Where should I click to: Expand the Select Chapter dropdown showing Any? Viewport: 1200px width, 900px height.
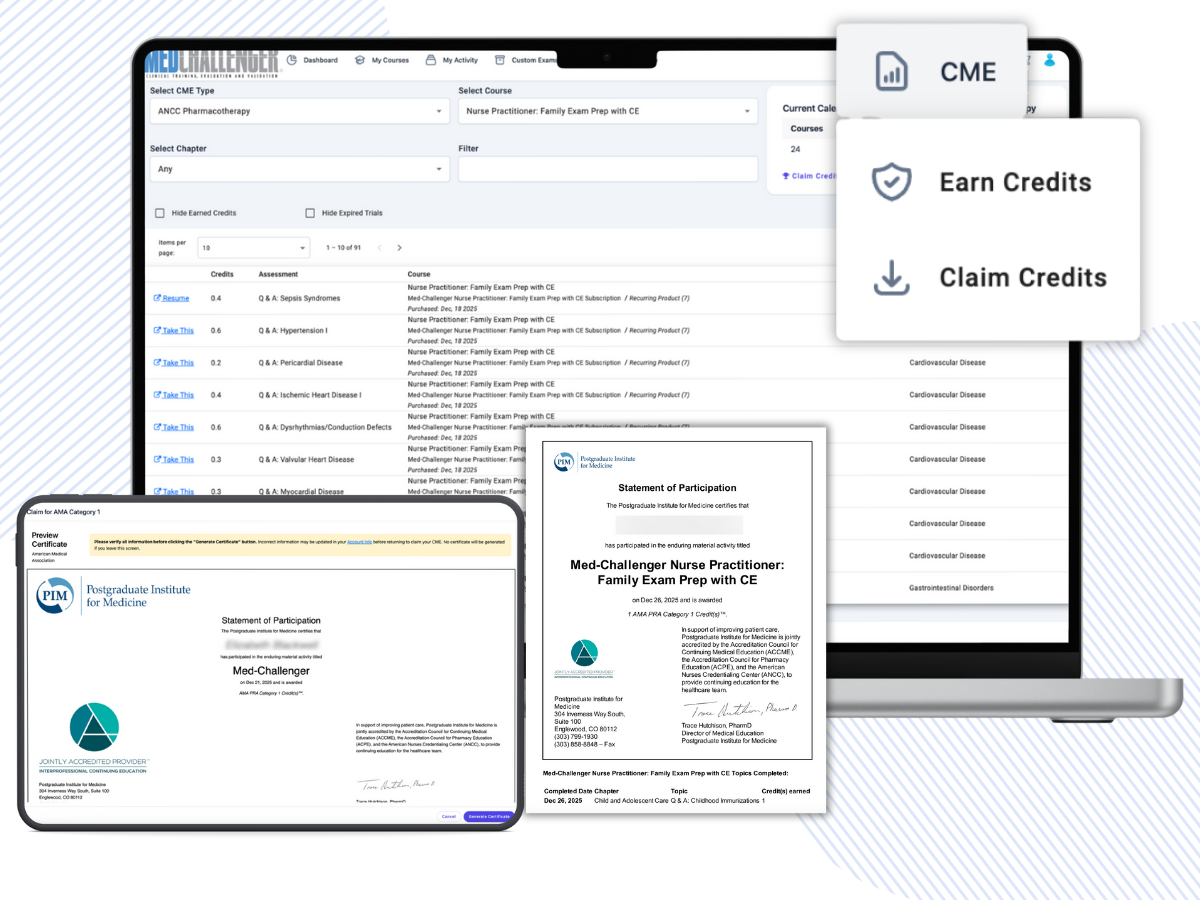[295, 169]
